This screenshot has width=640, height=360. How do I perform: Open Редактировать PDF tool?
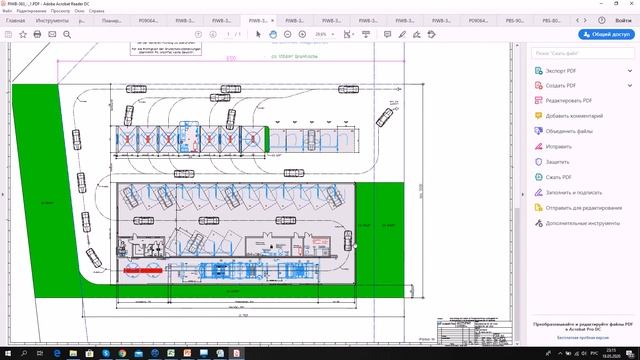(563, 100)
